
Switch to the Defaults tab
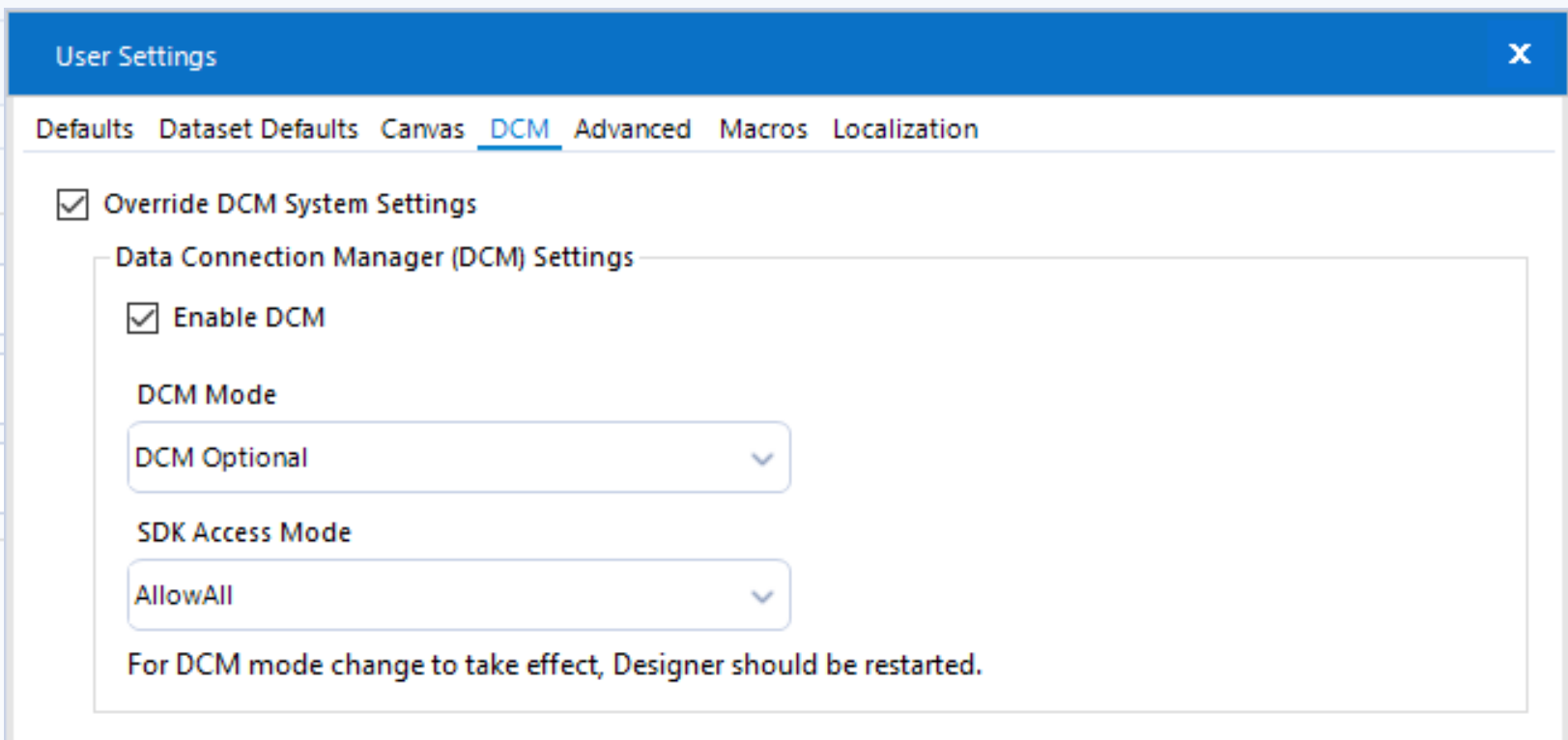pos(84,129)
